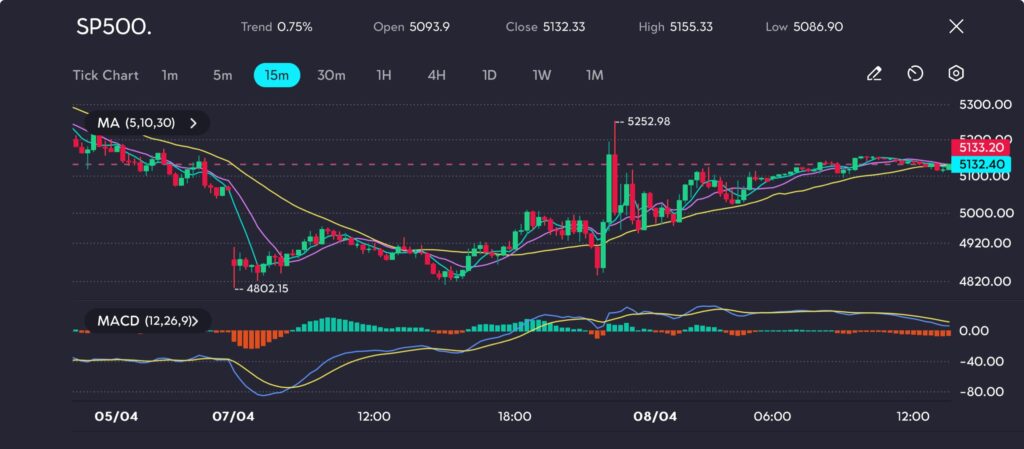The height and width of the screenshot is (449, 1024).
Task: Select the 1M monthly timeframe
Action: [x=594, y=75]
